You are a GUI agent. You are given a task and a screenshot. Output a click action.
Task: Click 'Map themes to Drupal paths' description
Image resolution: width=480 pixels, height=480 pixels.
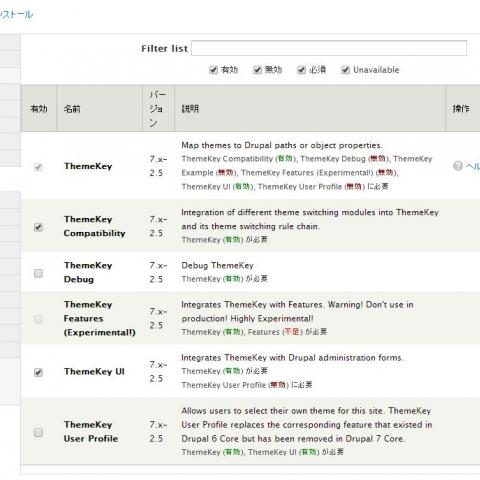pyautogui.click(x=282, y=145)
